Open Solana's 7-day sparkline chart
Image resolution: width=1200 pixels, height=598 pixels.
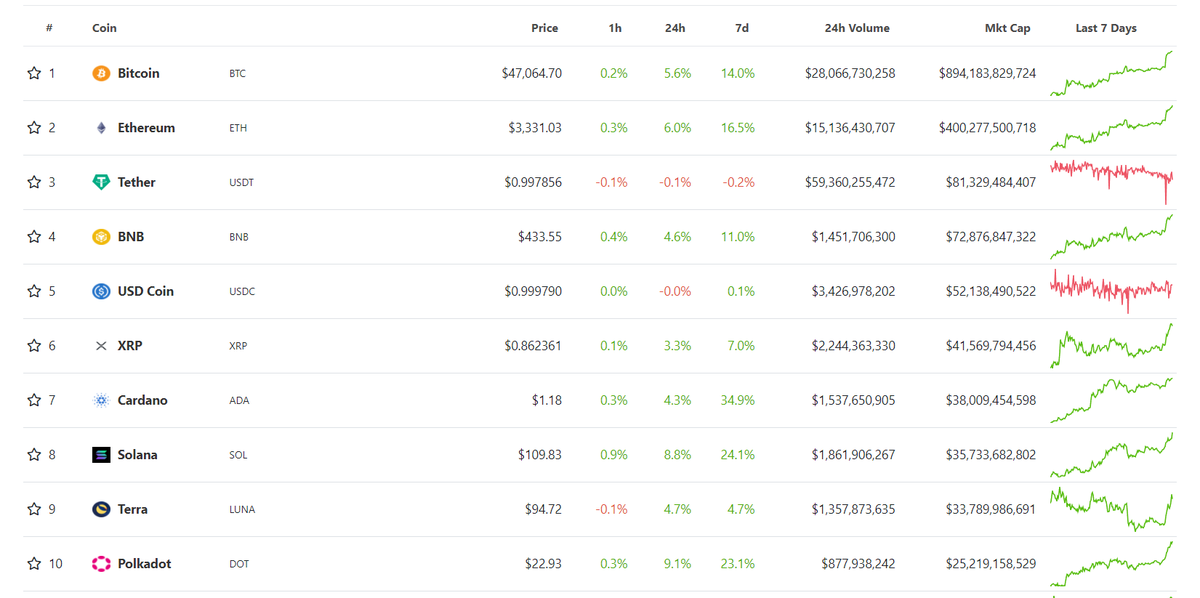[x=1111, y=455]
